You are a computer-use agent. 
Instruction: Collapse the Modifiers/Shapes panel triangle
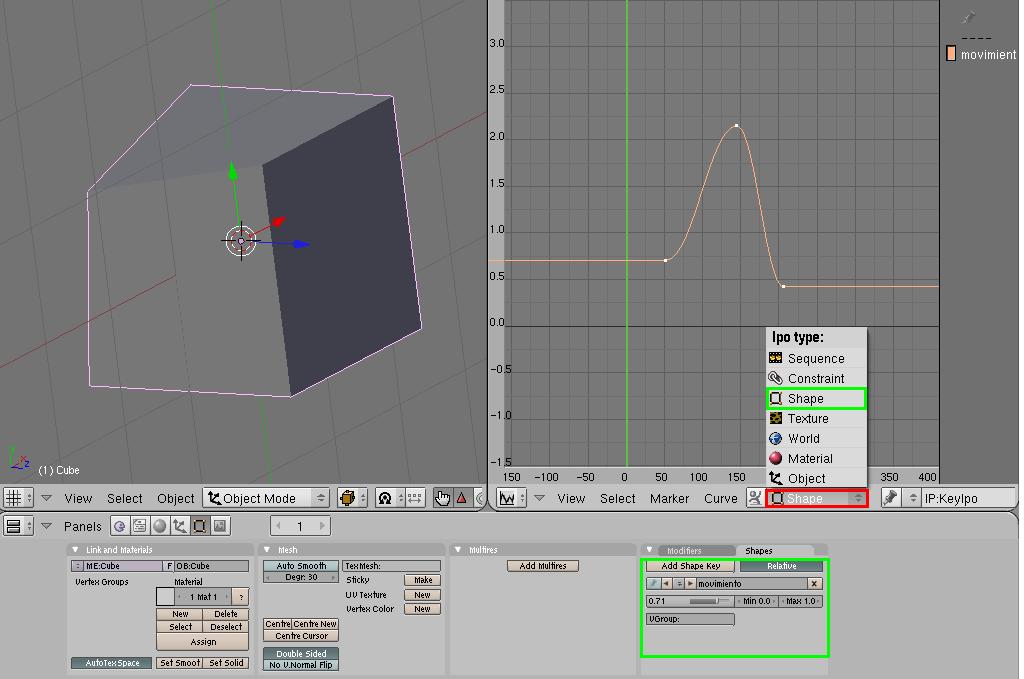[649, 550]
